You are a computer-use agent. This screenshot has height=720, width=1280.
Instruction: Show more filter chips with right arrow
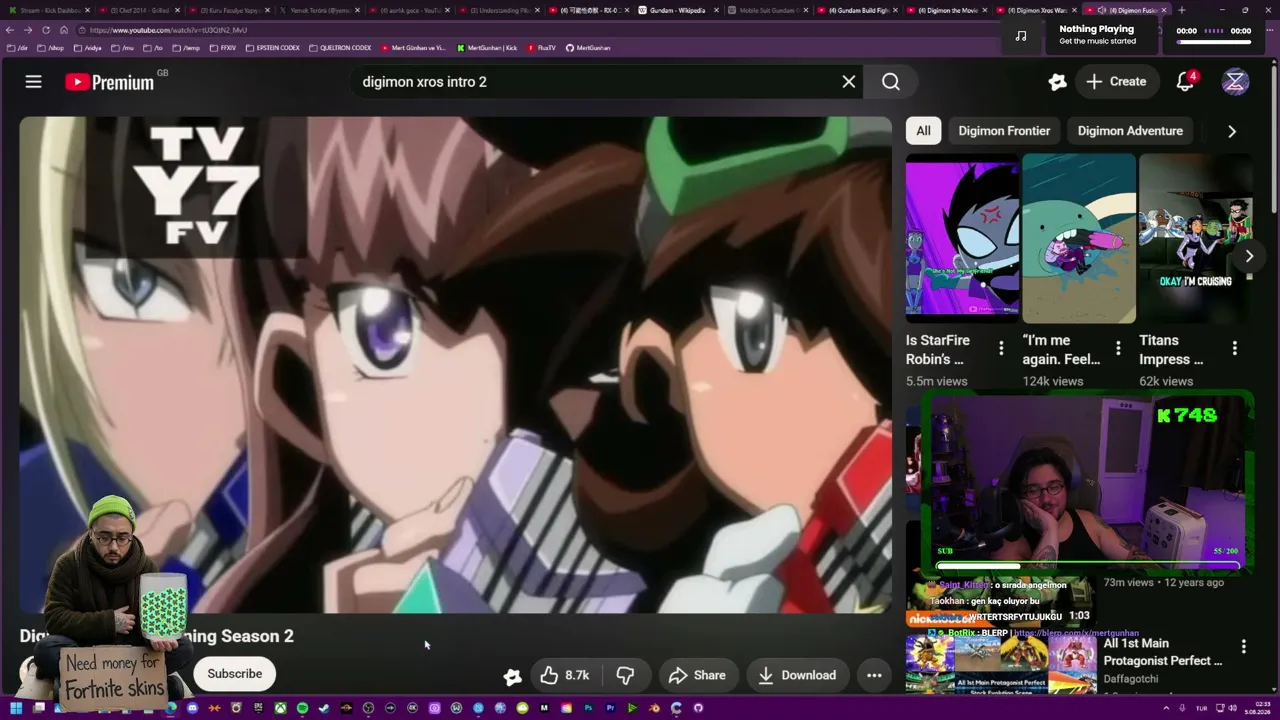(x=1232, y=131)
